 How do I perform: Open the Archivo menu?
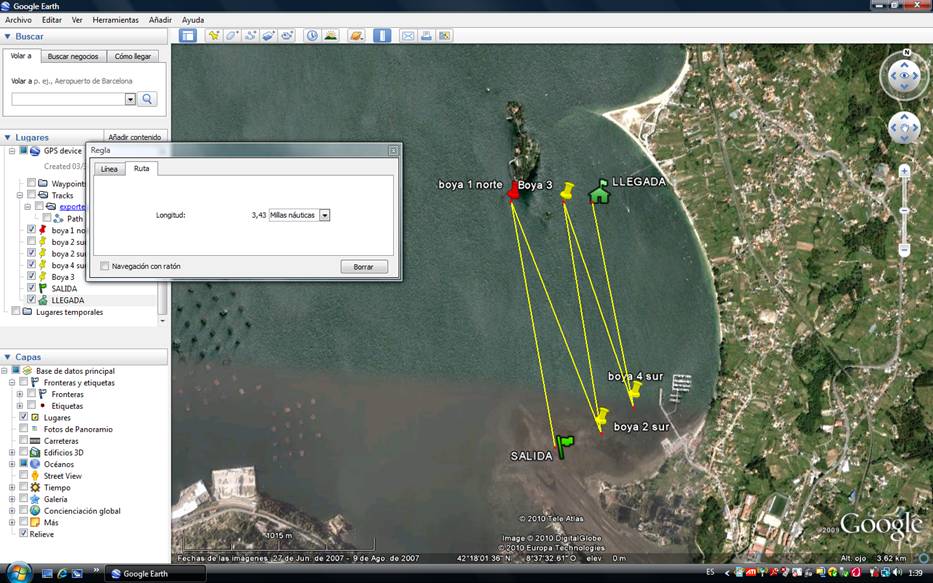point(18,20)
